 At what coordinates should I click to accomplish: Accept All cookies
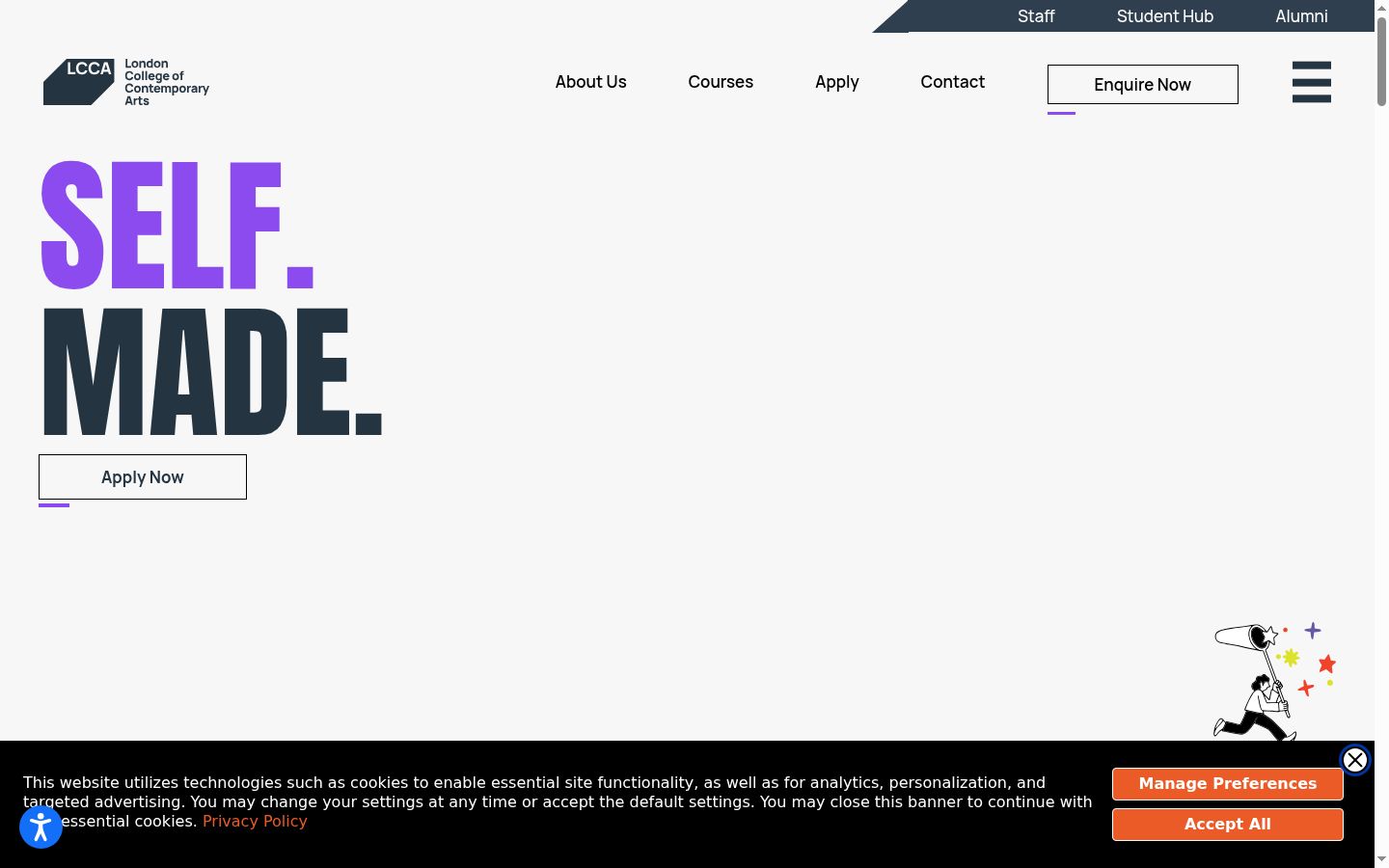[x=1228, y=825]
